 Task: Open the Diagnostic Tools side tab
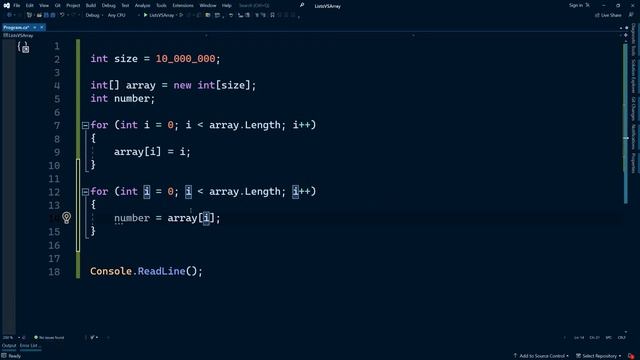(633, 40)
